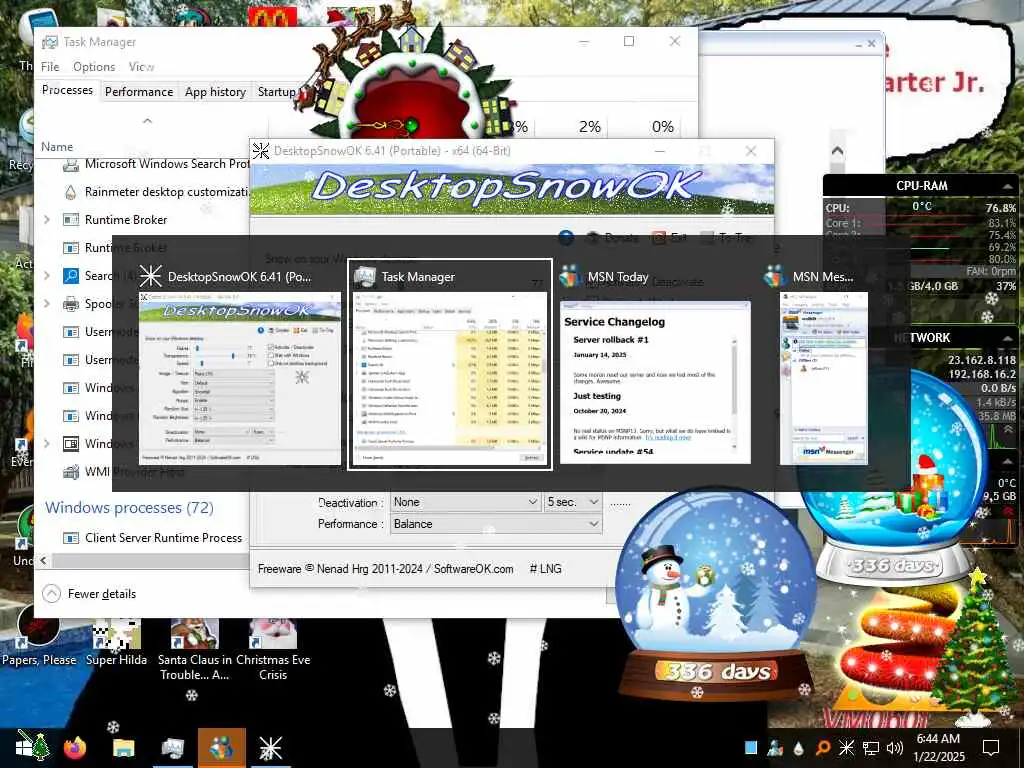This screenshot has height=768, width=1024.
Task: Click the SoftwareOK.com freeware text
Action: tap(473, 569)
